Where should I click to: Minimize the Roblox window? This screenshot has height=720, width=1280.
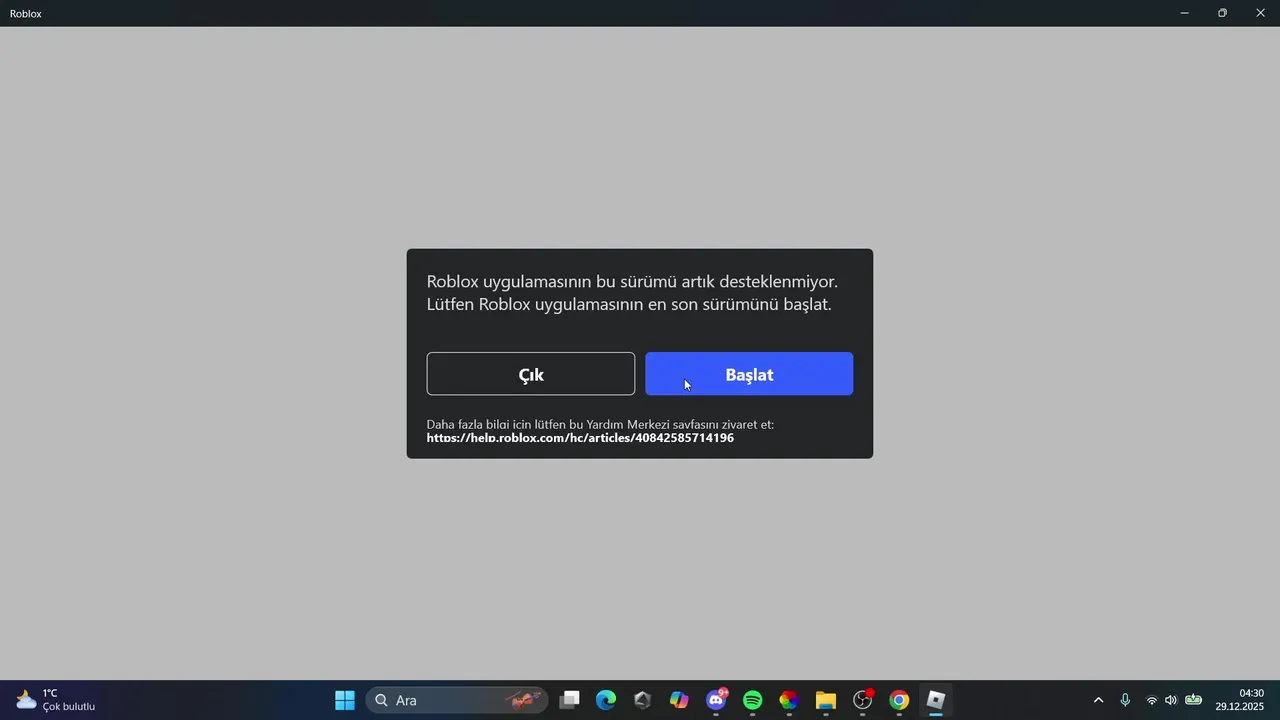point(1184,13)
